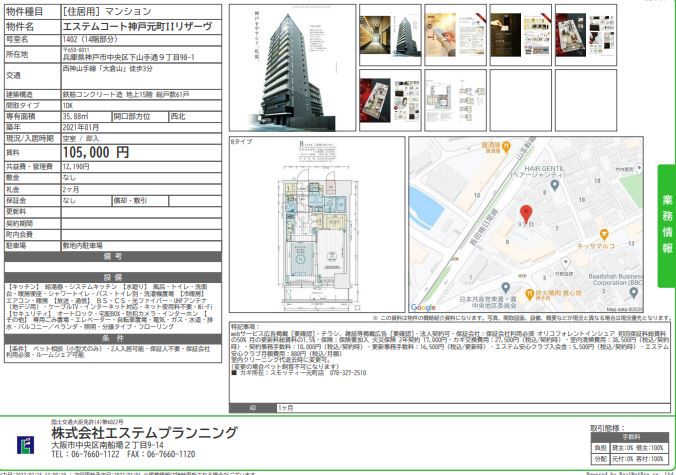Click the building structure text 鉄筋コンクリート造
Screen dimensions: 676x475
[93, 94]
